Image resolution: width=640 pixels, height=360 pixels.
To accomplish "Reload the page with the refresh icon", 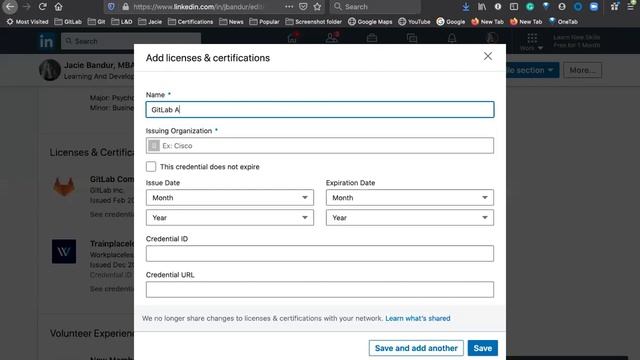I will click(x=42, y=7).
